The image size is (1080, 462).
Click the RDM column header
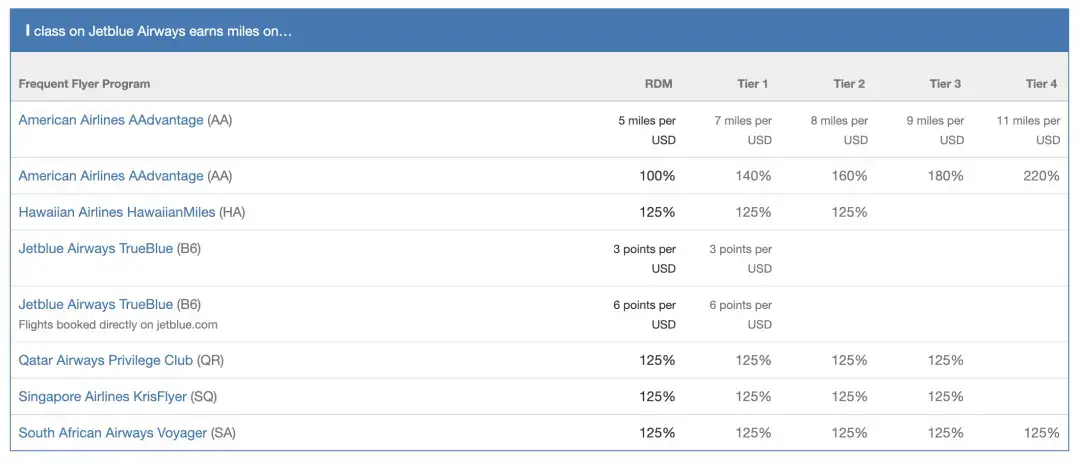point(660,84)
